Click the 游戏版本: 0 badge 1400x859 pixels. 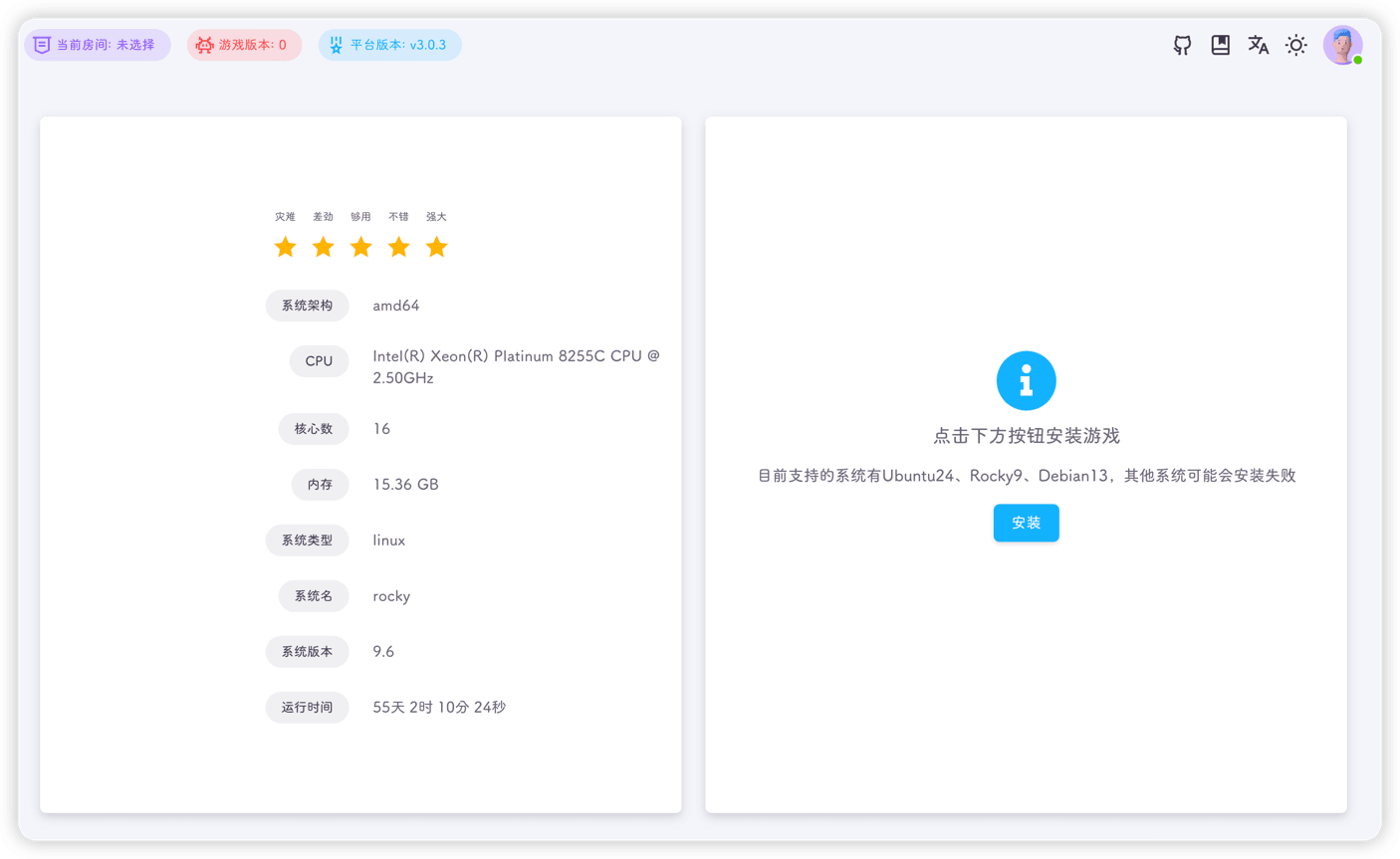244,44
